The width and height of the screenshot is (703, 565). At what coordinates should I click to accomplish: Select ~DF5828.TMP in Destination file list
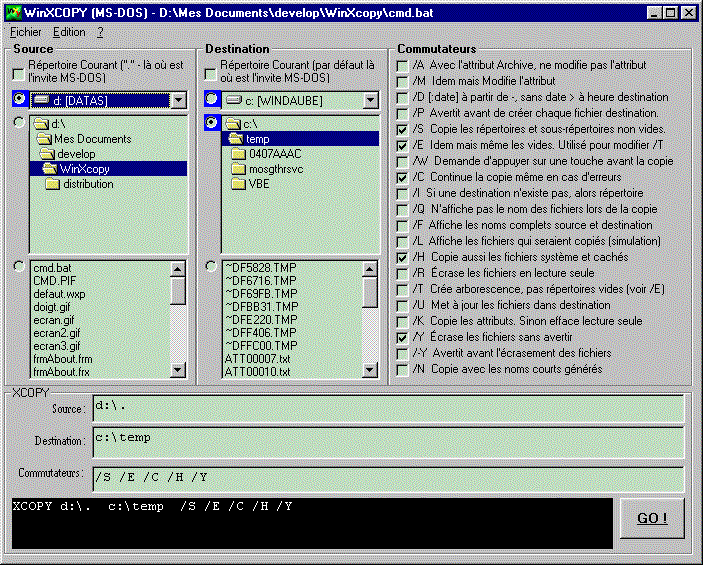point(260,268)
